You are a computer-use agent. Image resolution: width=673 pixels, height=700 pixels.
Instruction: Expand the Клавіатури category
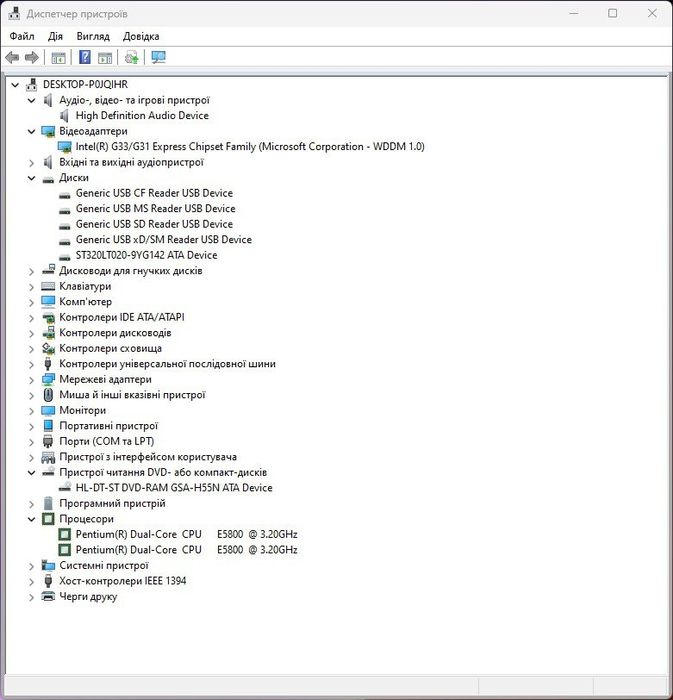31,287
